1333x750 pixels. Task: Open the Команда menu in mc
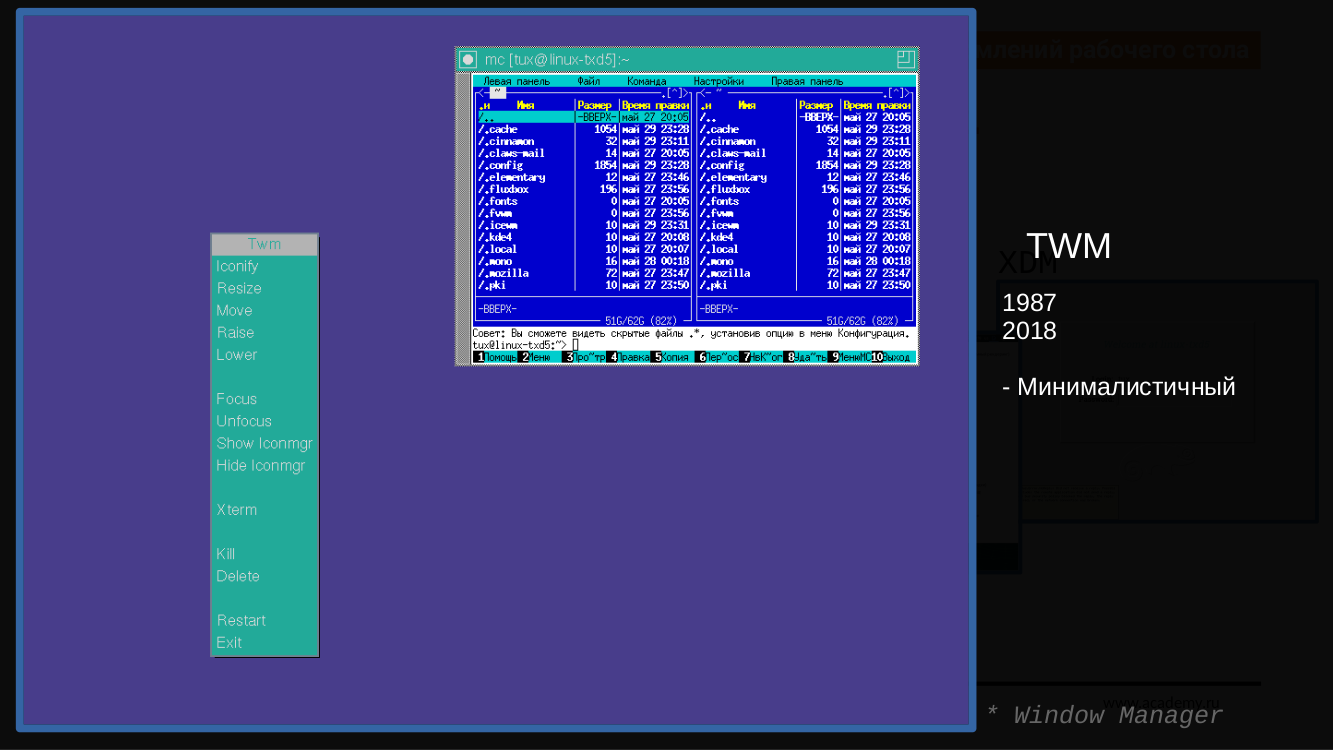point(647,81)
